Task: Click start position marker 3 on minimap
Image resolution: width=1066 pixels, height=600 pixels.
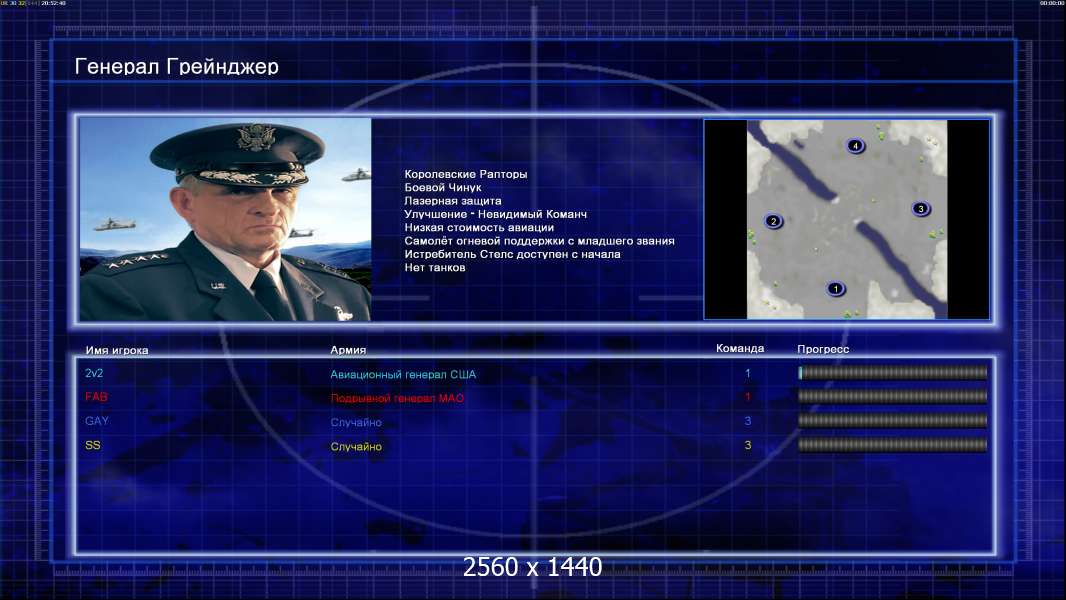Action: (921, 209)
